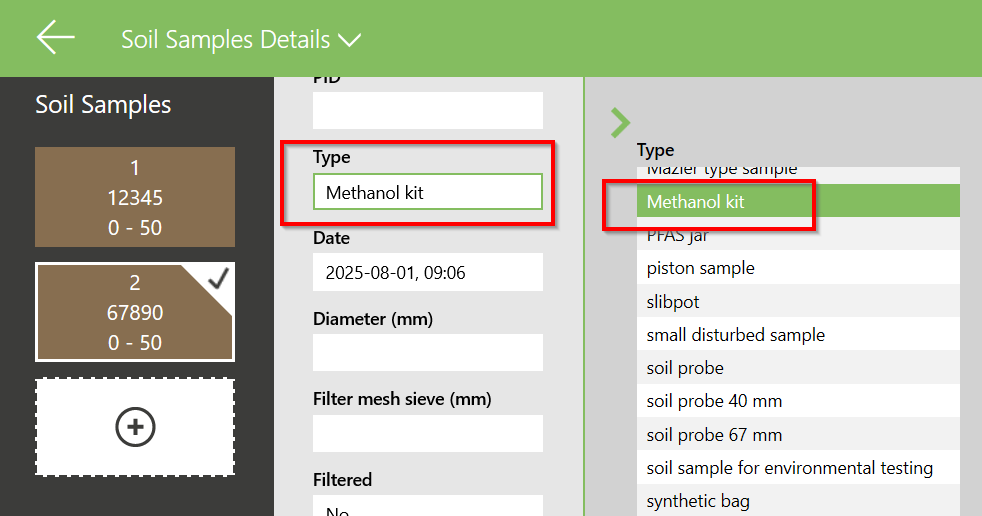Click the Filter mesh sieve input field

click(x=427, y=433)
